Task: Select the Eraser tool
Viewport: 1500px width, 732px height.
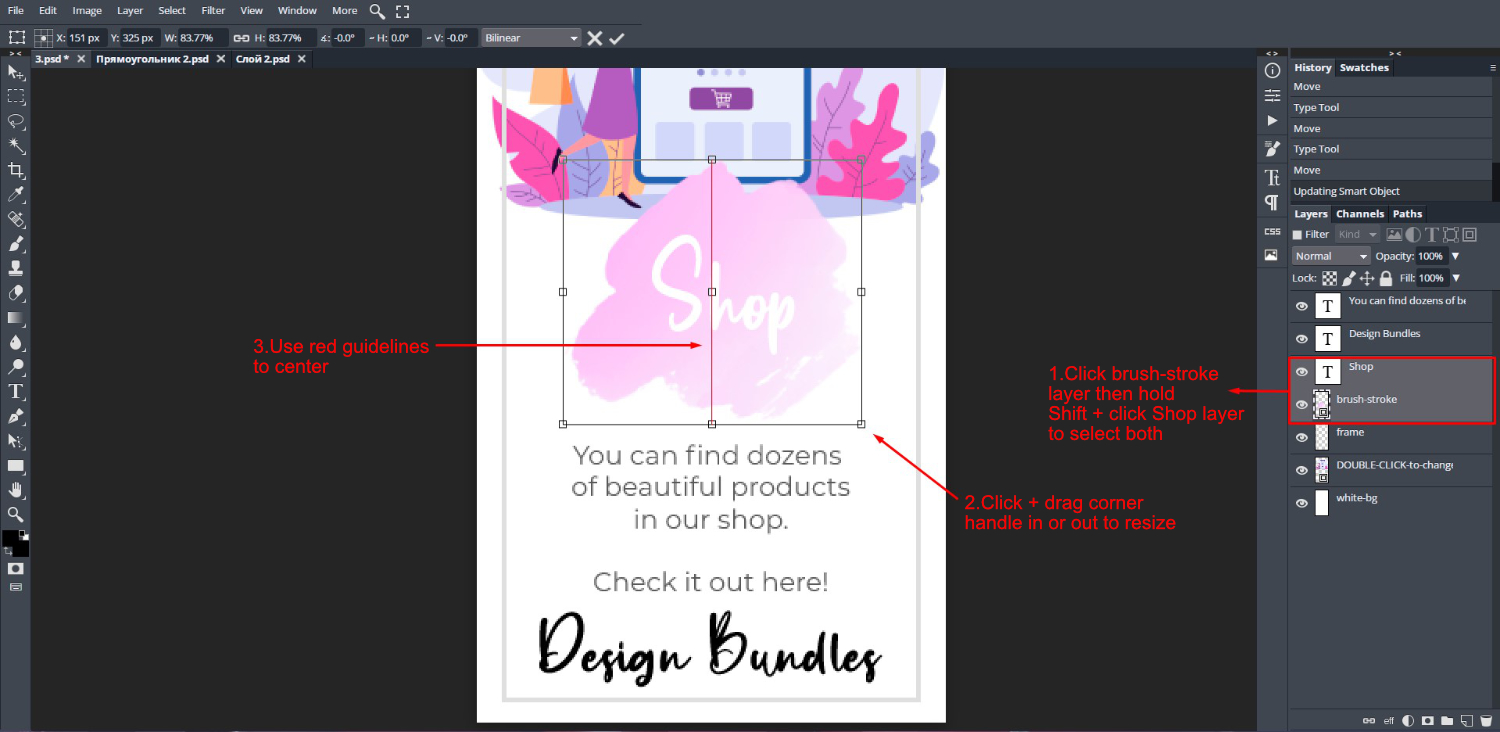Action: coord(16,293)
